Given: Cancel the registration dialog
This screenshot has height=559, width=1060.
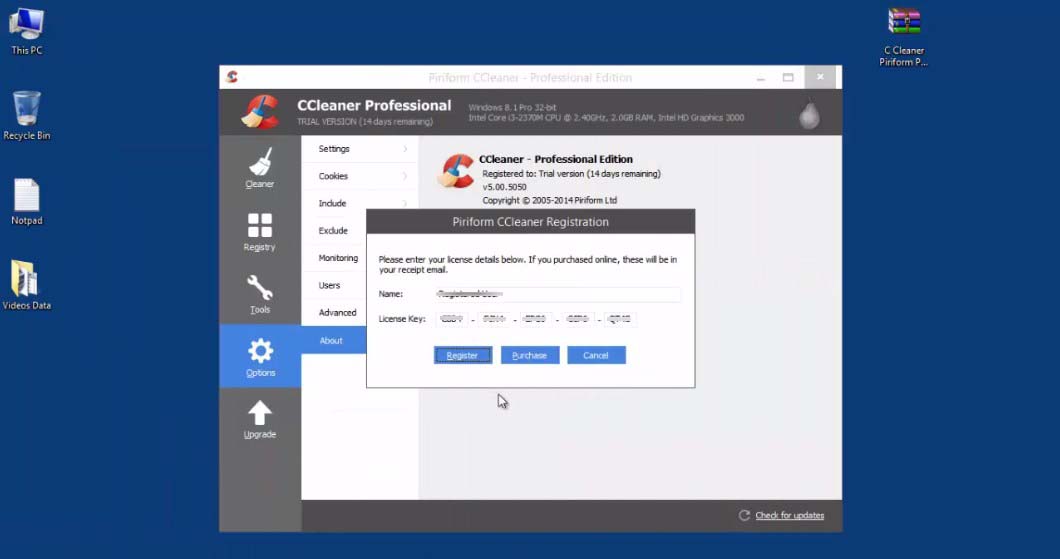Looking at the screenshot, I should click(x=596, y=355).
